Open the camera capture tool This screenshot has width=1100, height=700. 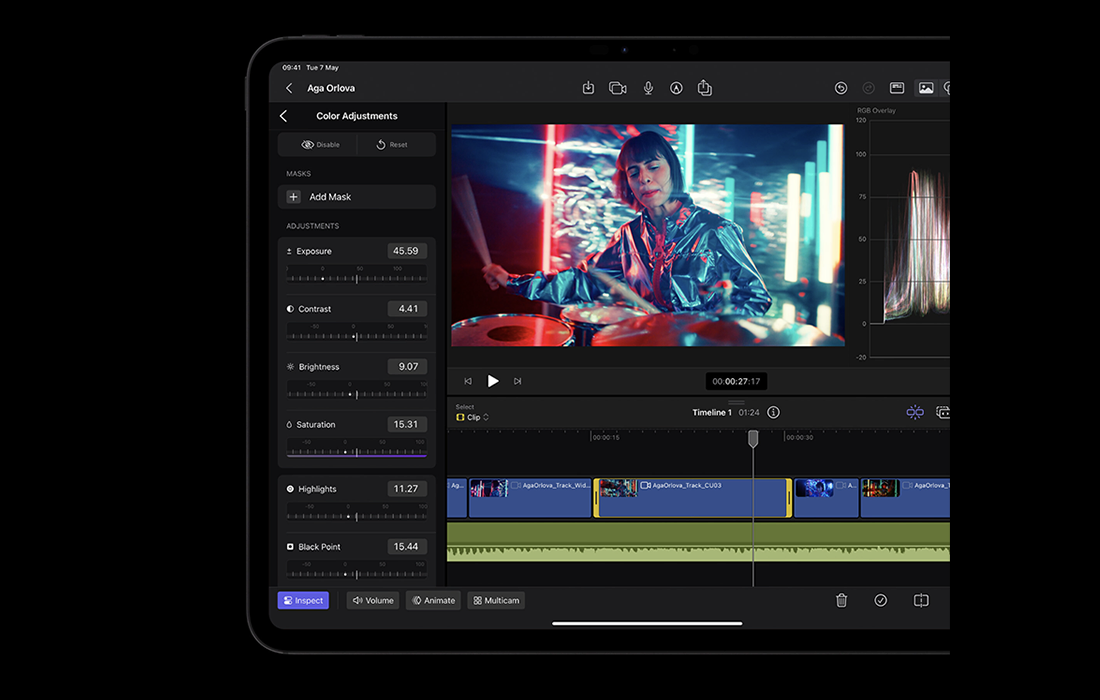pyautogui.click(x=618, y=88)
